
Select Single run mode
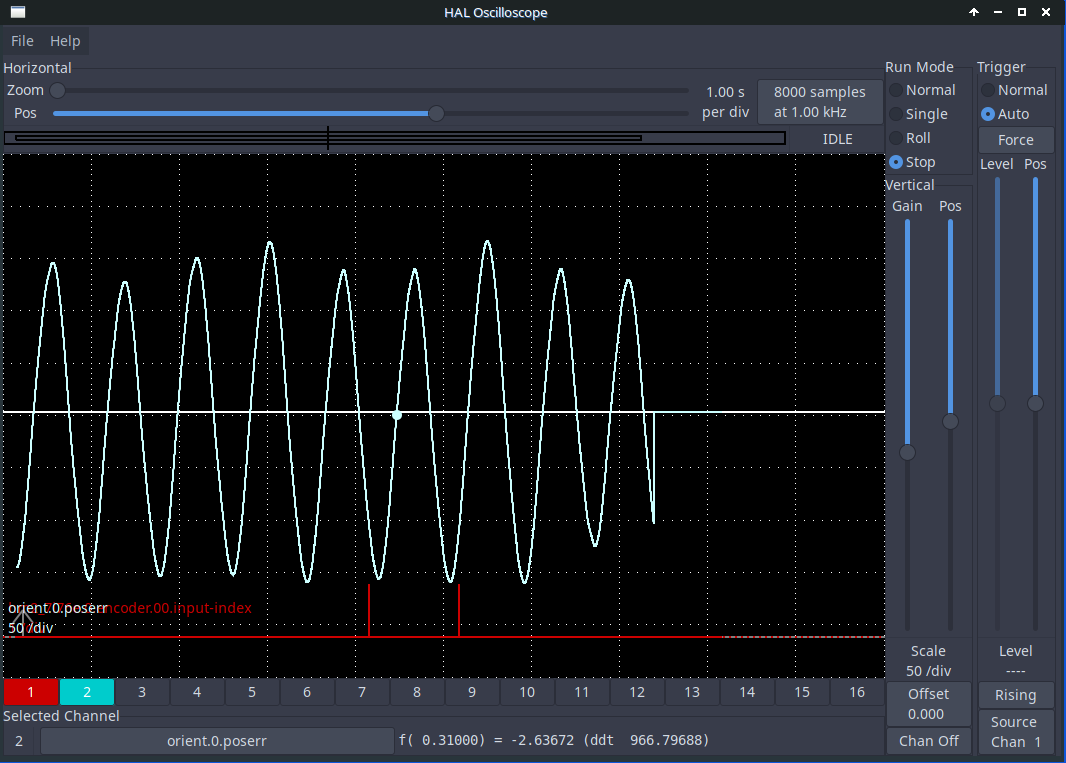pos(918,114)
